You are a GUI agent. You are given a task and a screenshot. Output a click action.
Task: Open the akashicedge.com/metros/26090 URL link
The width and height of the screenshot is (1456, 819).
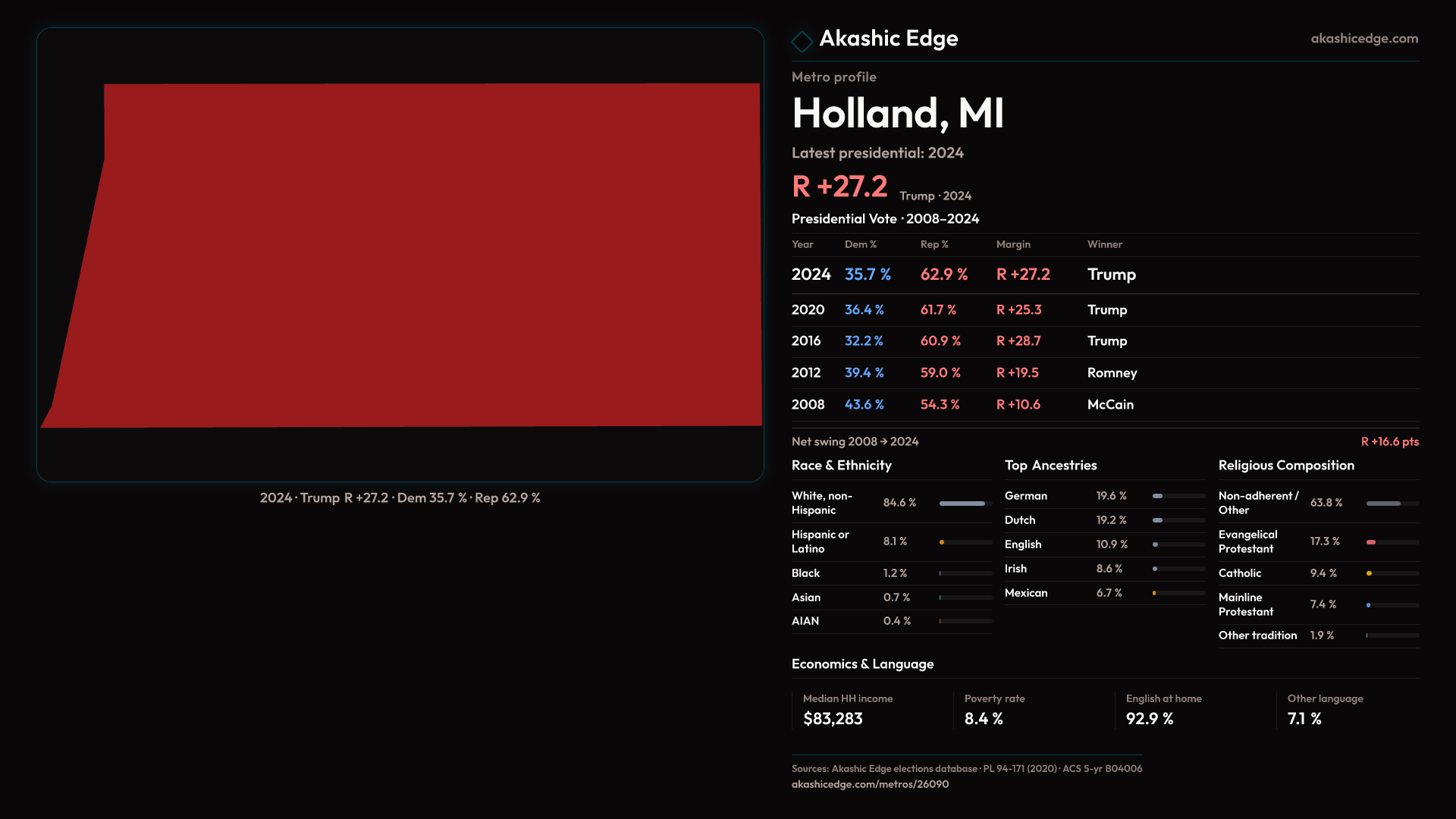pos(870,784)
